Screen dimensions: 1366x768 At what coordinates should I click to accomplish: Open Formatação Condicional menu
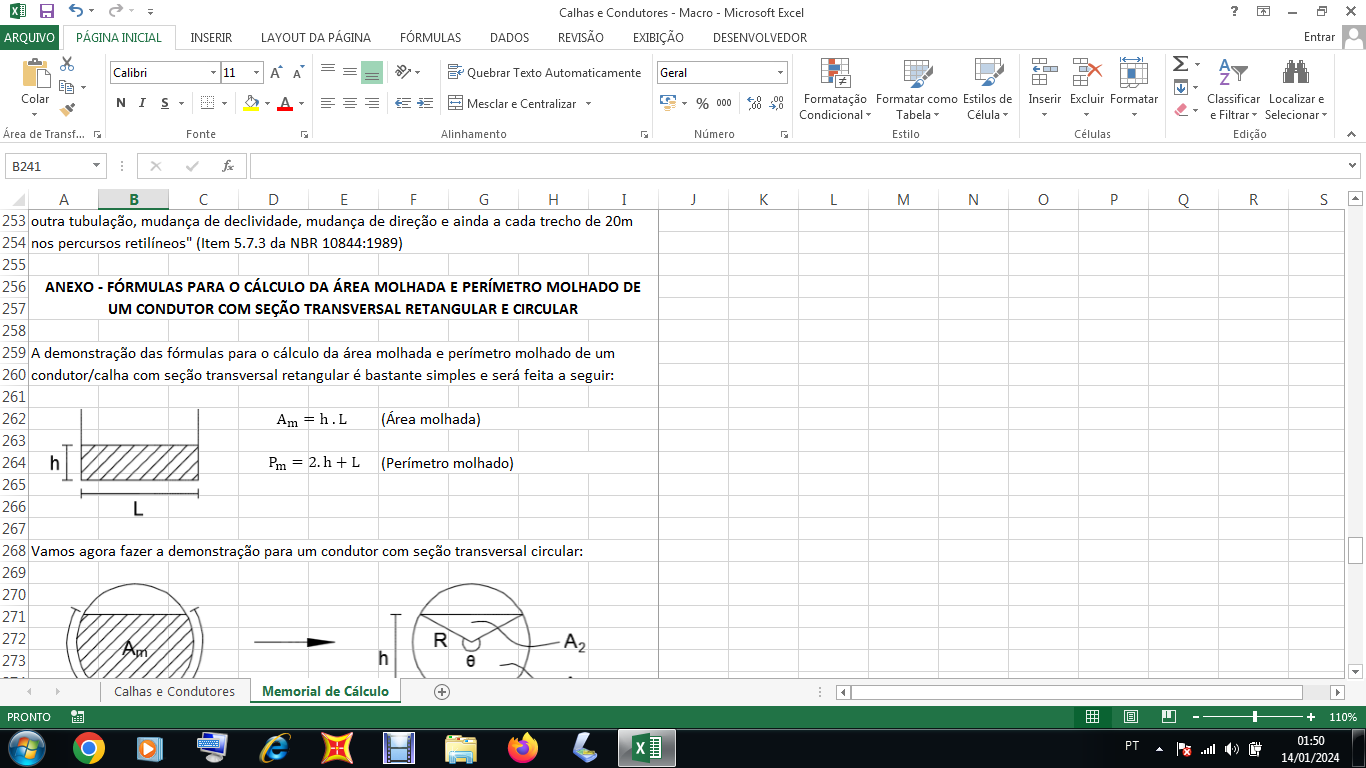tap(834, 90)
